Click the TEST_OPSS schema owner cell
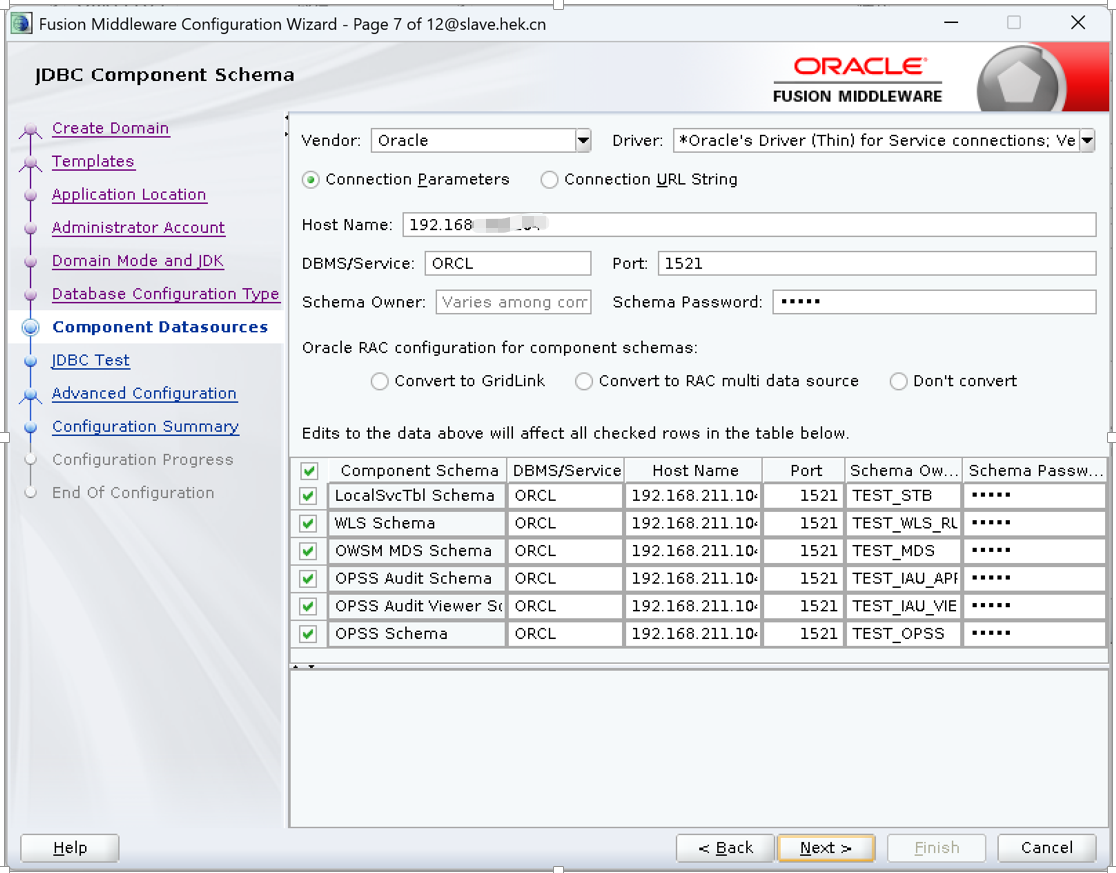The image size is (1116, 873). click(x=903, y=634)
